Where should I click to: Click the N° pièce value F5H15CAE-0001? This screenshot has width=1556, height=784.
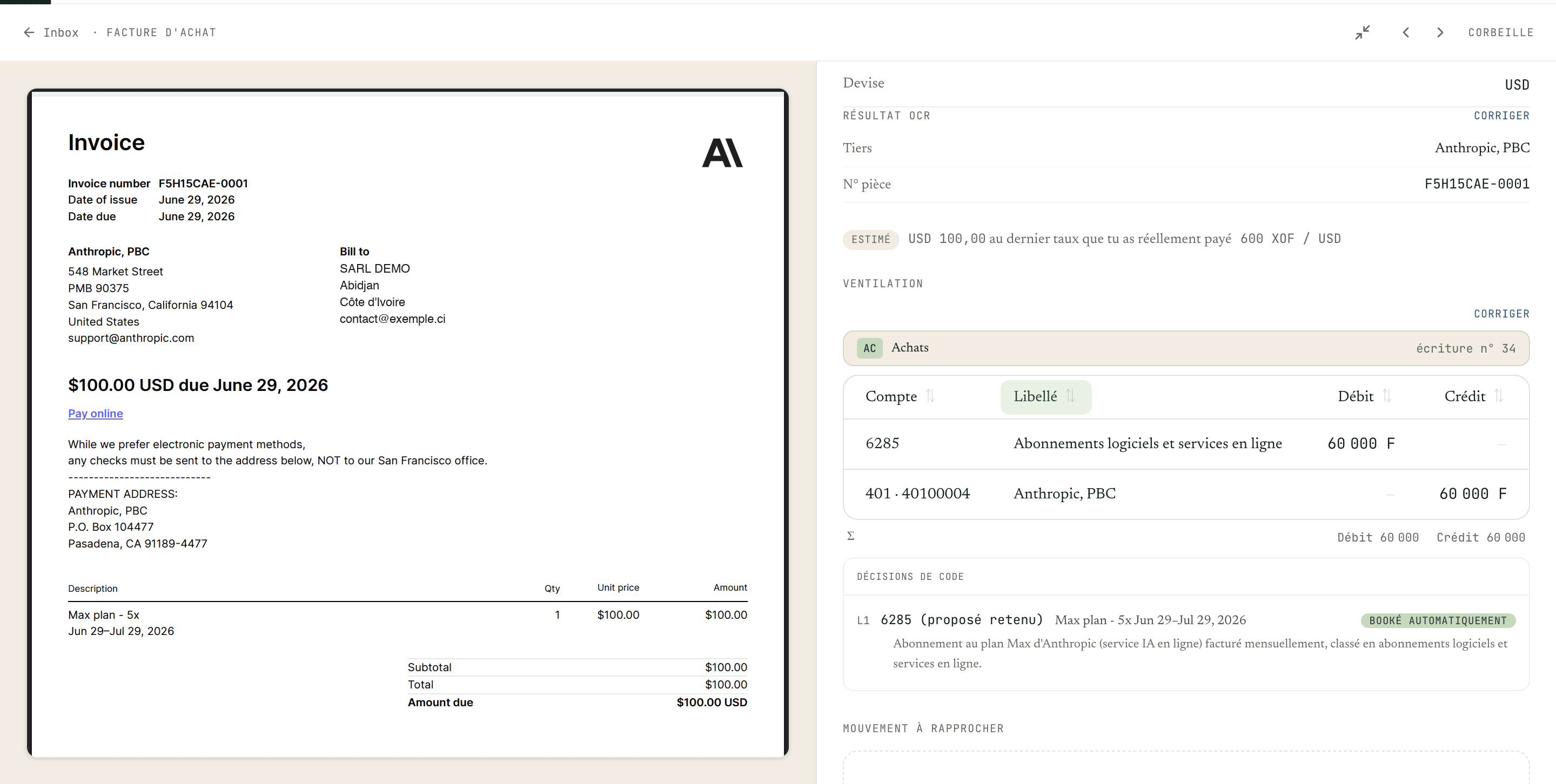click(x=1477, y=184)
